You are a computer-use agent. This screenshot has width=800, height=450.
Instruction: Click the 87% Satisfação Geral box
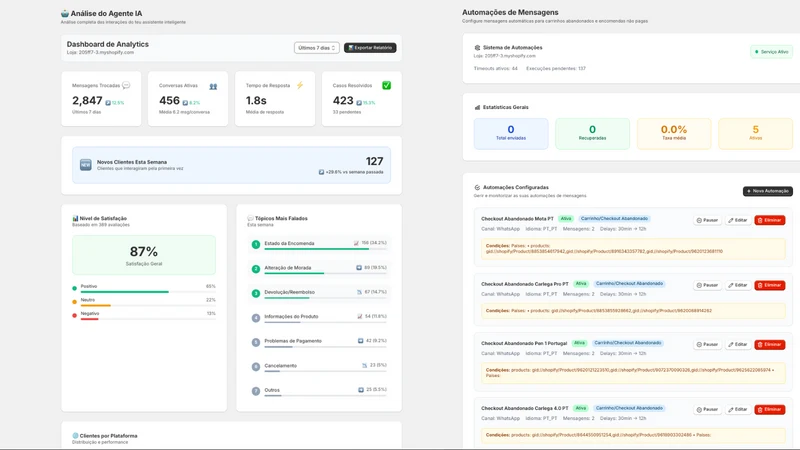pos(144,255)
